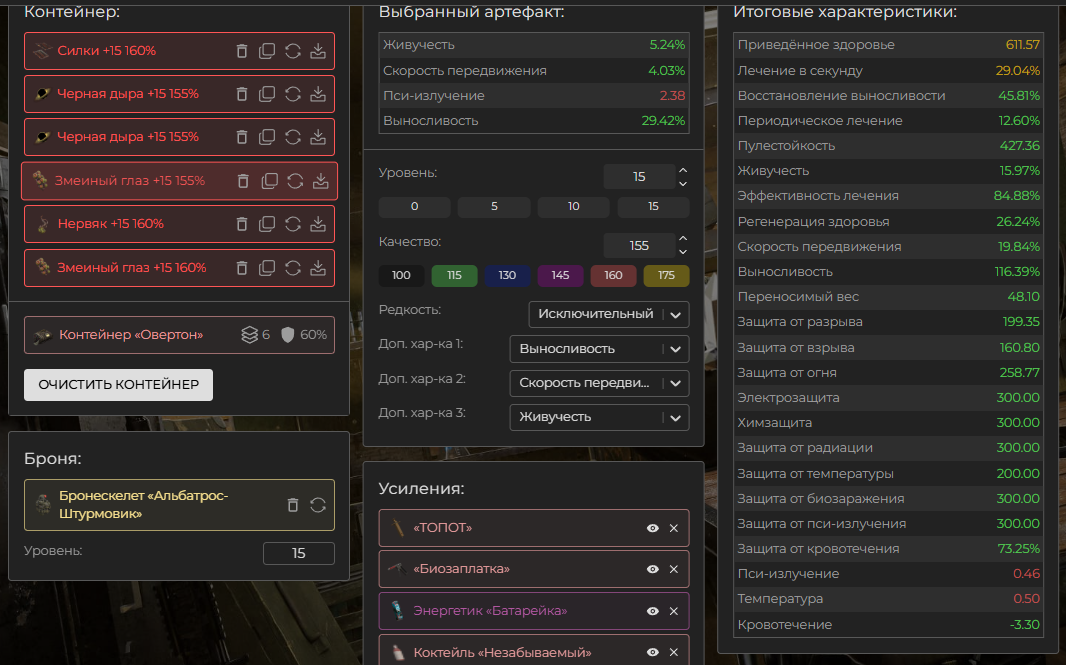Viewport: 1066px width, 665px height.
Task: Copy the Змеиный глаз +15 155% artifact
Action: point(269,181)
